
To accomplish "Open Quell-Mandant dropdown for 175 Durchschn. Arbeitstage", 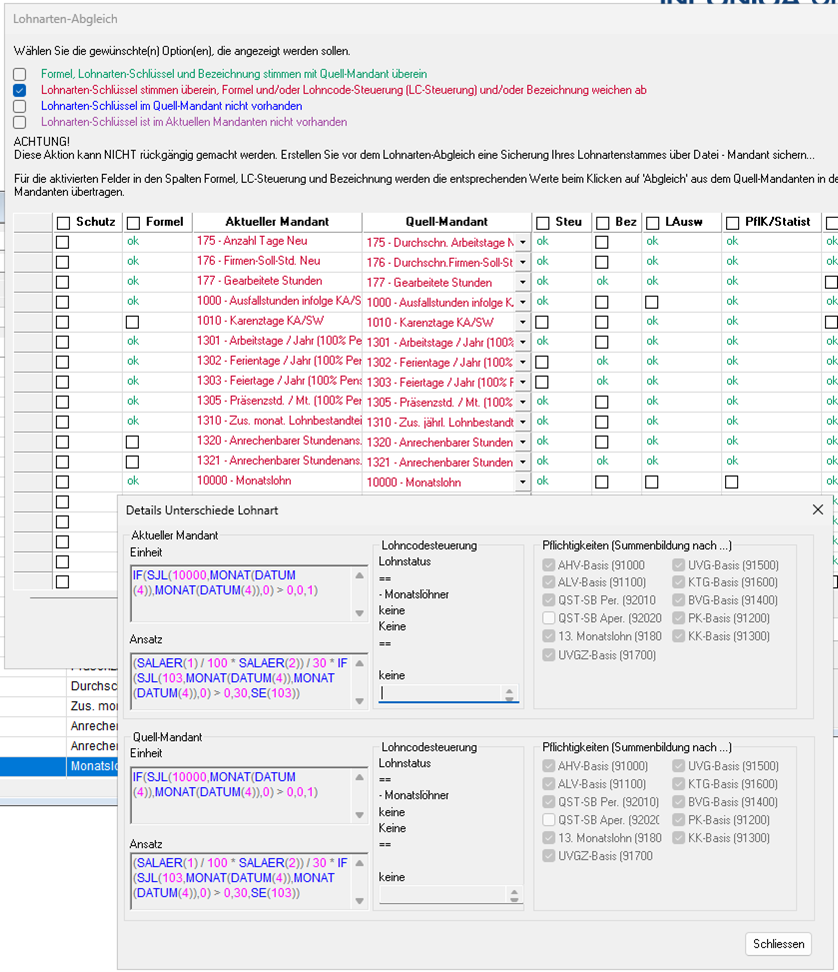I will [523, 242].
